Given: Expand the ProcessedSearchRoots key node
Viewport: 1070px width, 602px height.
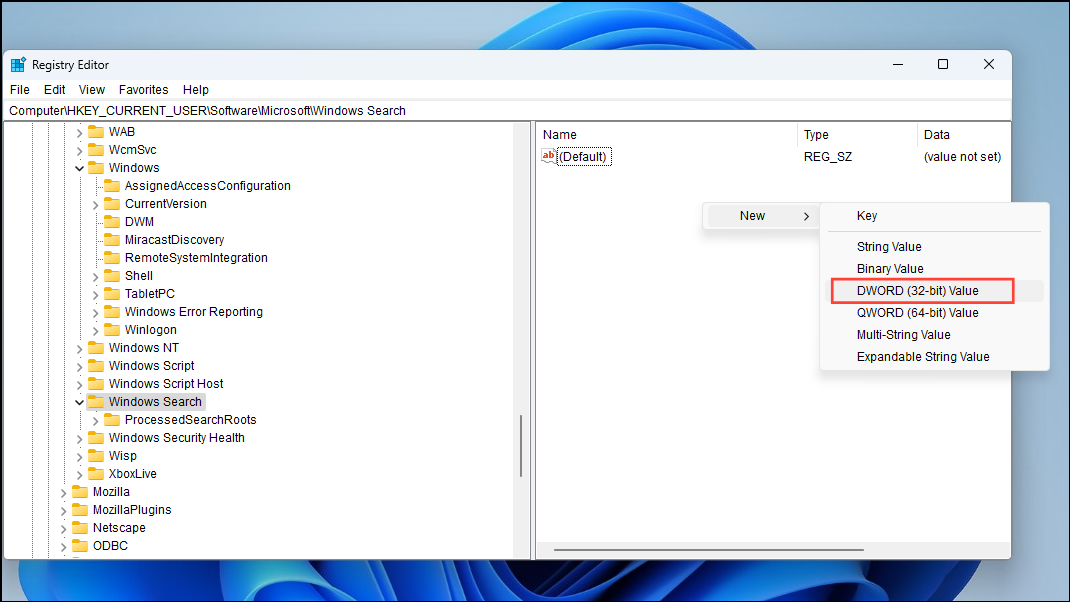Looking at the screenshot, I should click(96, 420).
